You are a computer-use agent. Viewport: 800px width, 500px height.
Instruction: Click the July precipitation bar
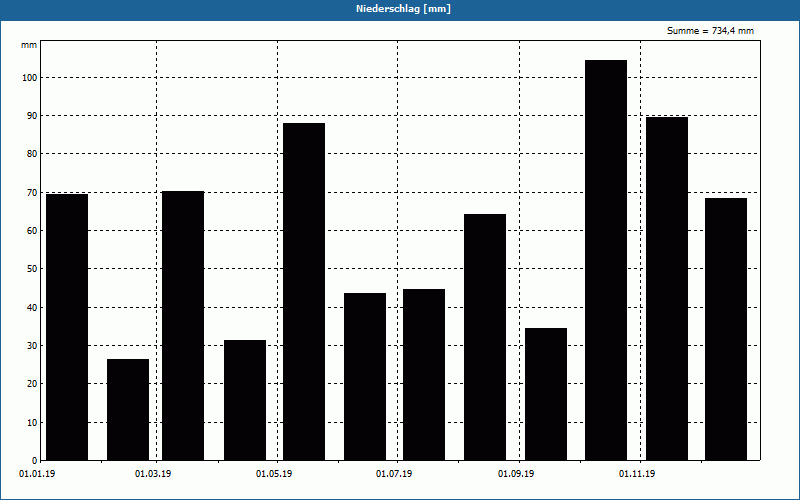click(x=424, y=374)
